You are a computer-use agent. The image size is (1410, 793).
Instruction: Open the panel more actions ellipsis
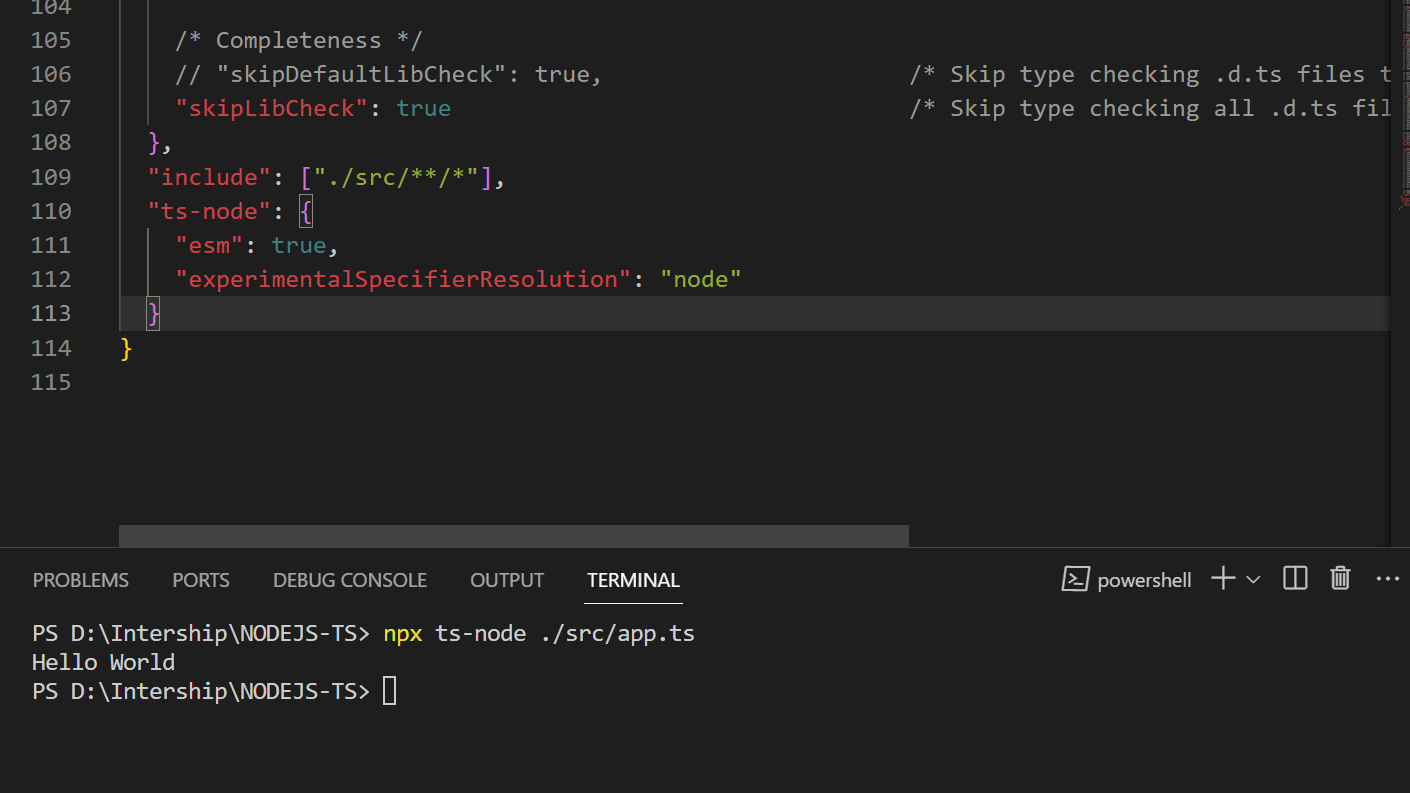1388,578
